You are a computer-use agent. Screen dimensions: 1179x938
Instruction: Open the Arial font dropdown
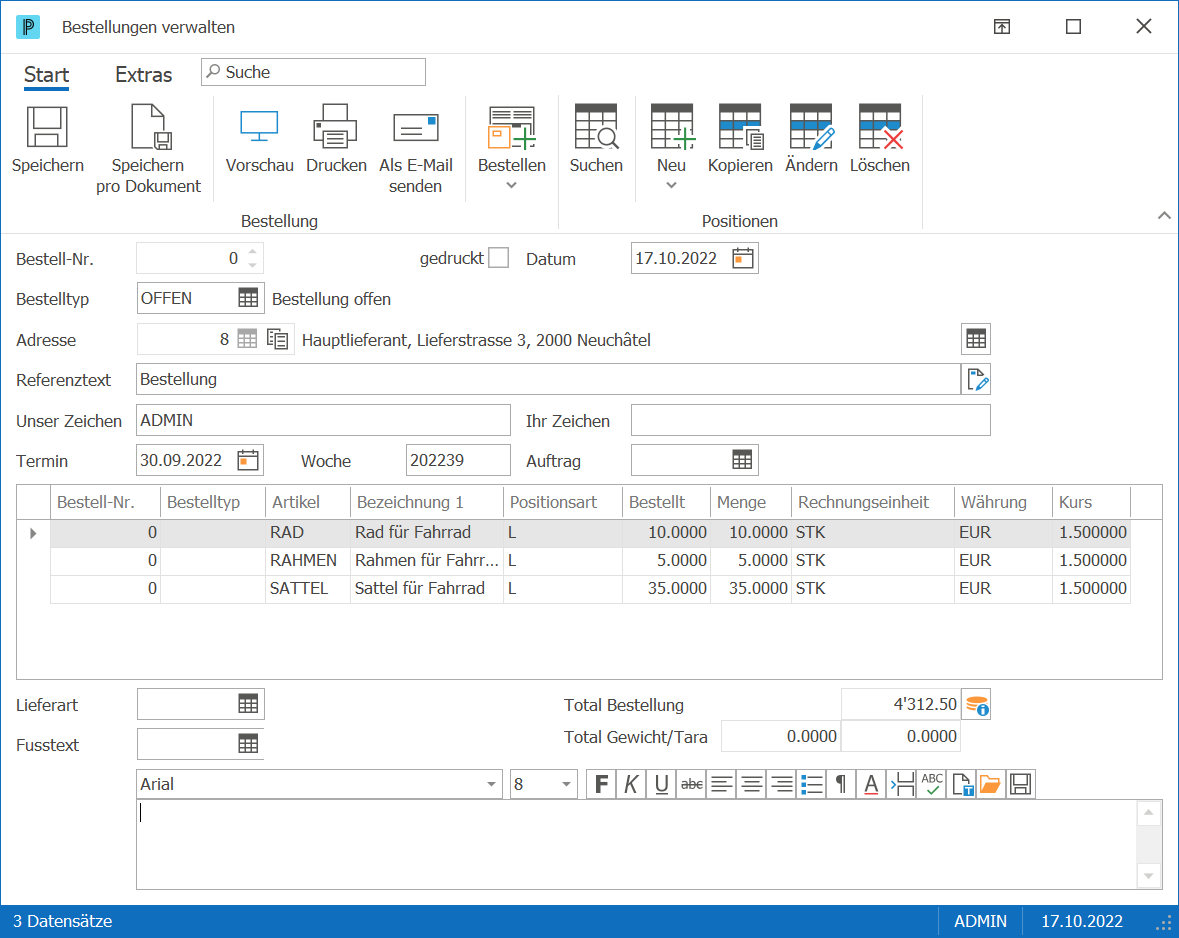pyautogui.click(x=491, y=785)
